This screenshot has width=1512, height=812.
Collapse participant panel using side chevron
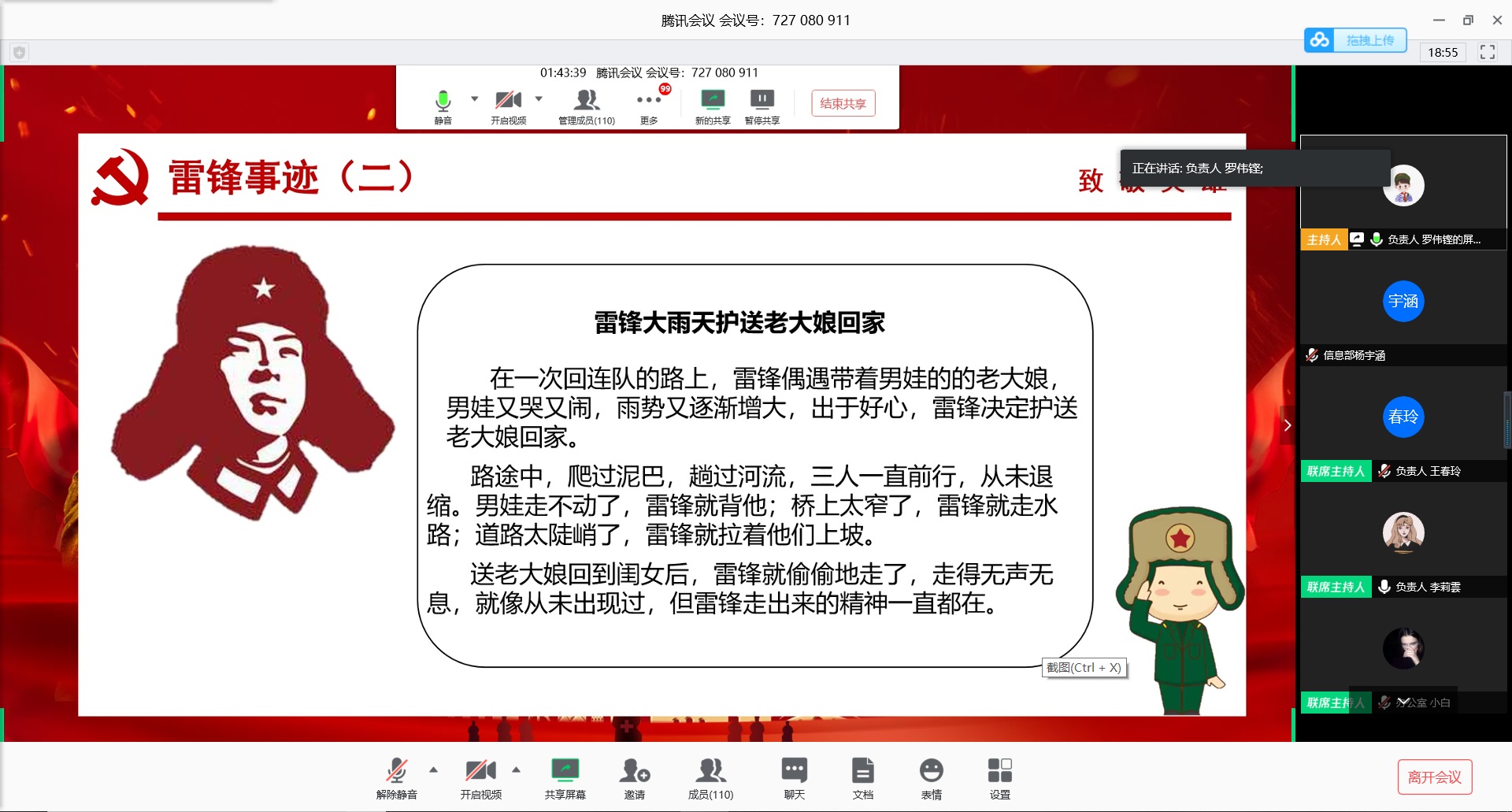click(1287, 425)
